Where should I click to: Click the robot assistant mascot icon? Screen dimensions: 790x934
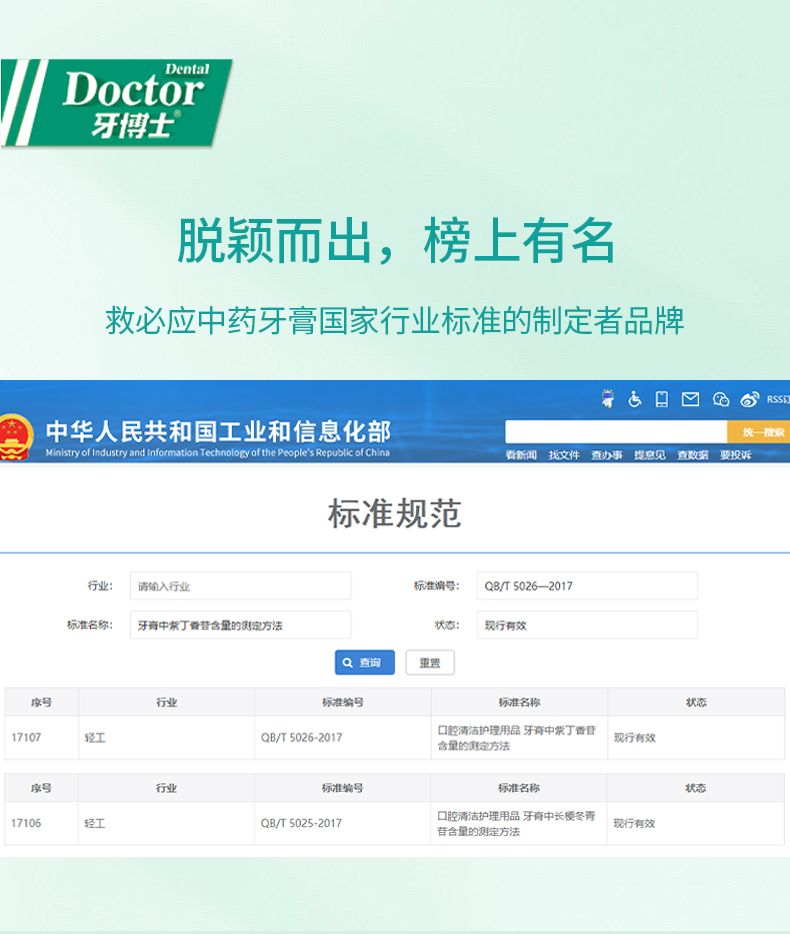[x=607, y=399]
